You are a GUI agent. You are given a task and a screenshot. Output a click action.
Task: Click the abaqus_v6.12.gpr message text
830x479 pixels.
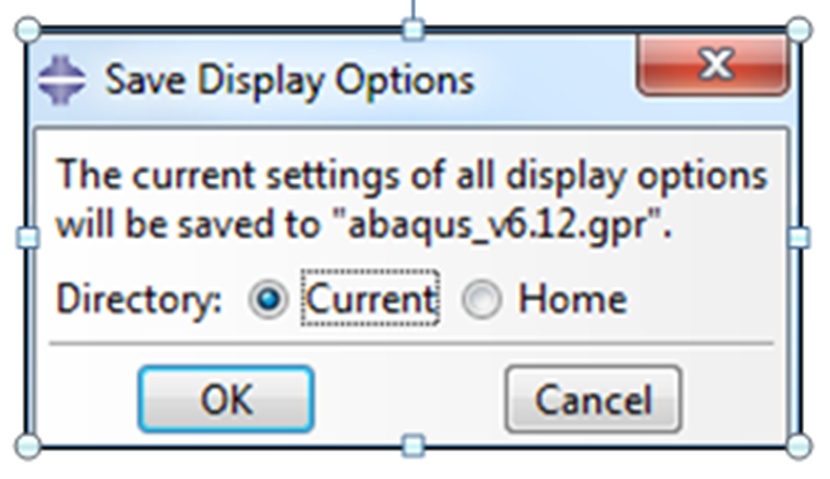[411, 200]
